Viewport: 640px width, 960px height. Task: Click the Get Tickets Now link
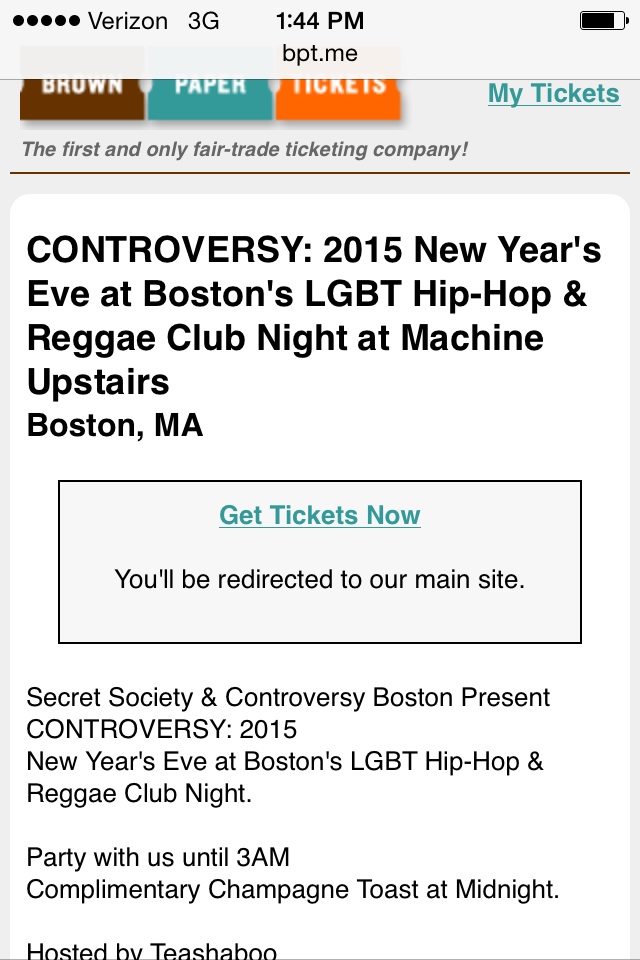(x=320, y=515)
